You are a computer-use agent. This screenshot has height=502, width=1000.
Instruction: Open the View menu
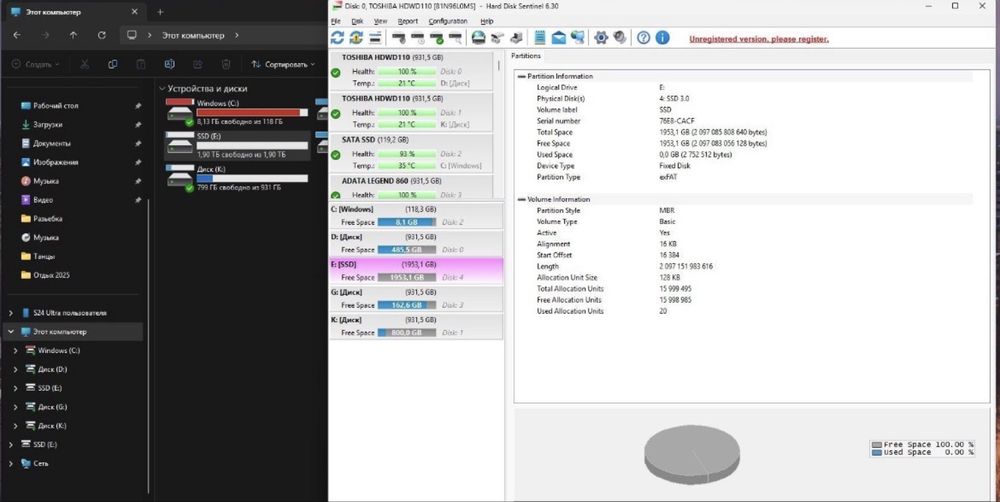(x=380, y=21)
